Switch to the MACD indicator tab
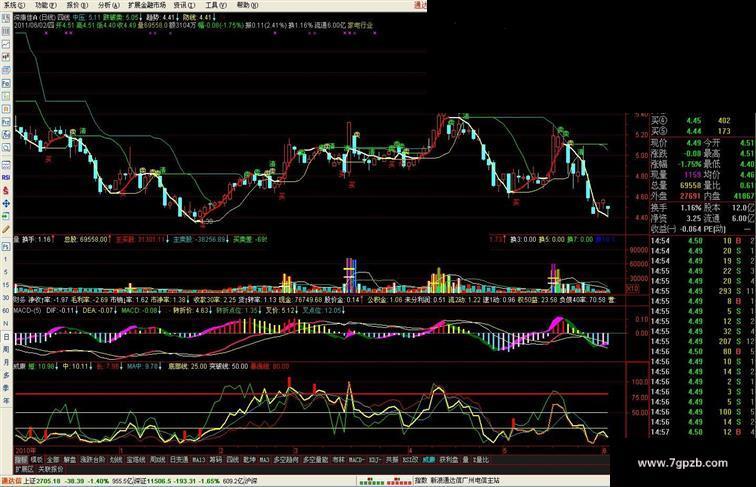This screenshot has width=756, height=487. (357, 460)
